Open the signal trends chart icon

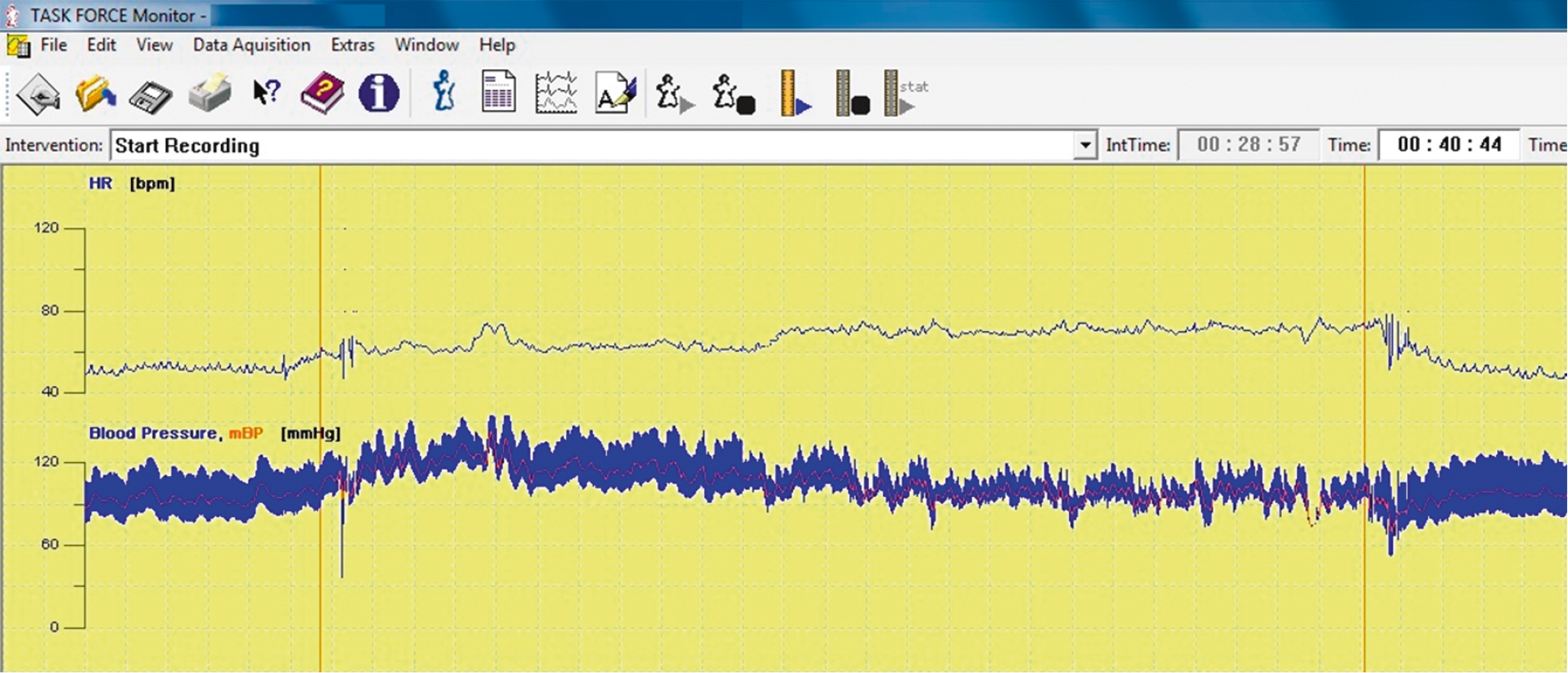[556, 93]
